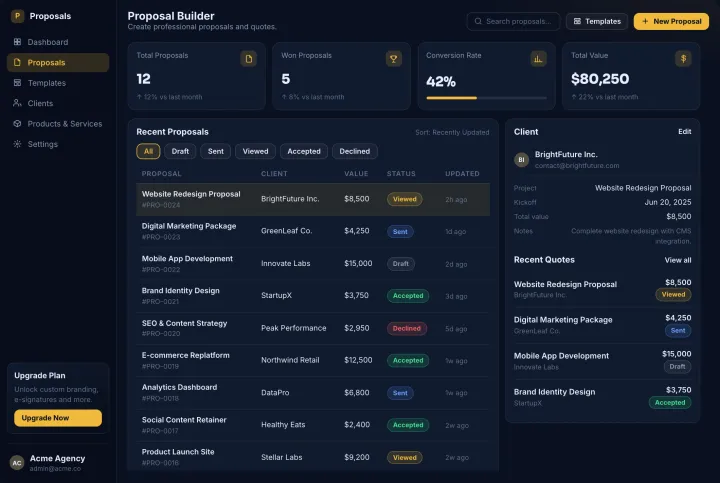720x483 pixels.
Task: Click the Conversion Rate progress bar
Action: [486, 98]
